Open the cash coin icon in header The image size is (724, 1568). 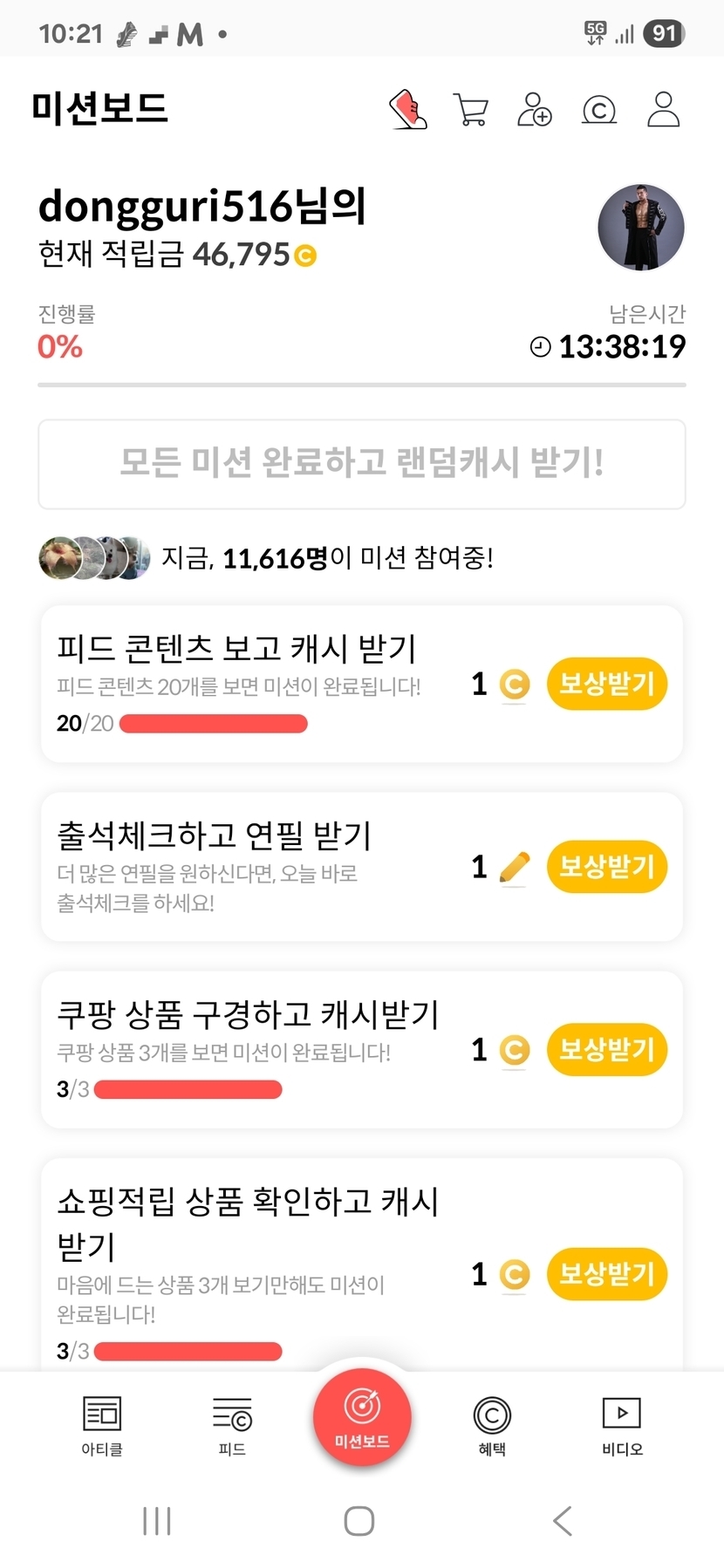(598, 110)
